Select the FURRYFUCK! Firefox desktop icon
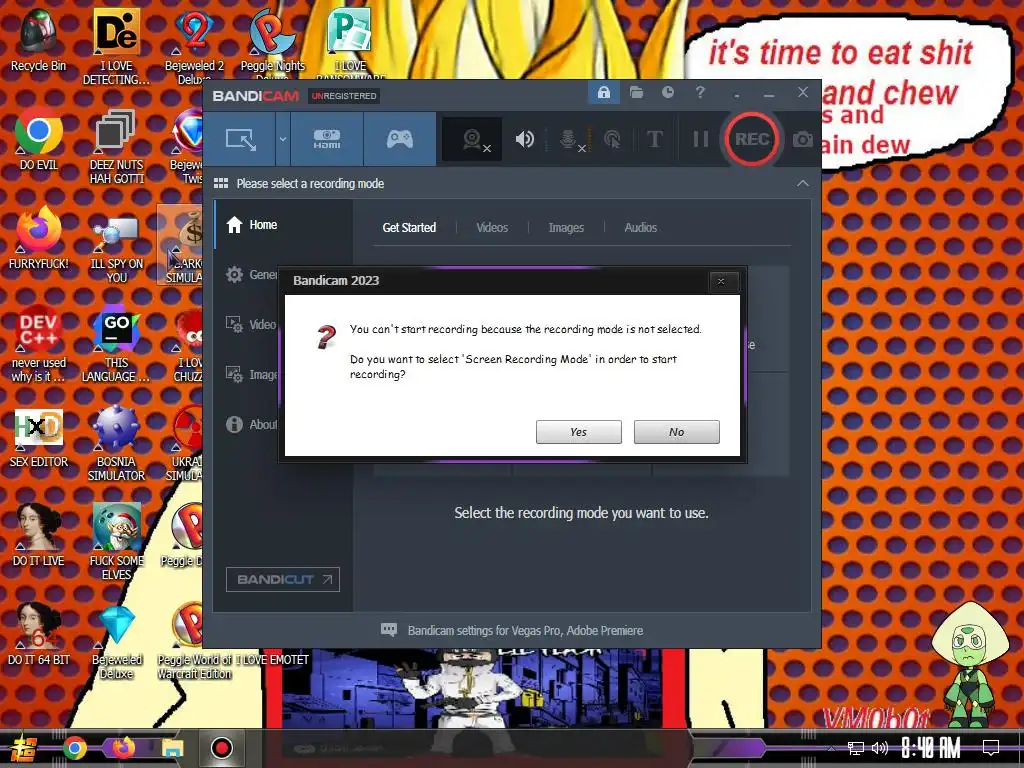The height and width of the screenshot is (768, 1024). [x=39, y=238]
